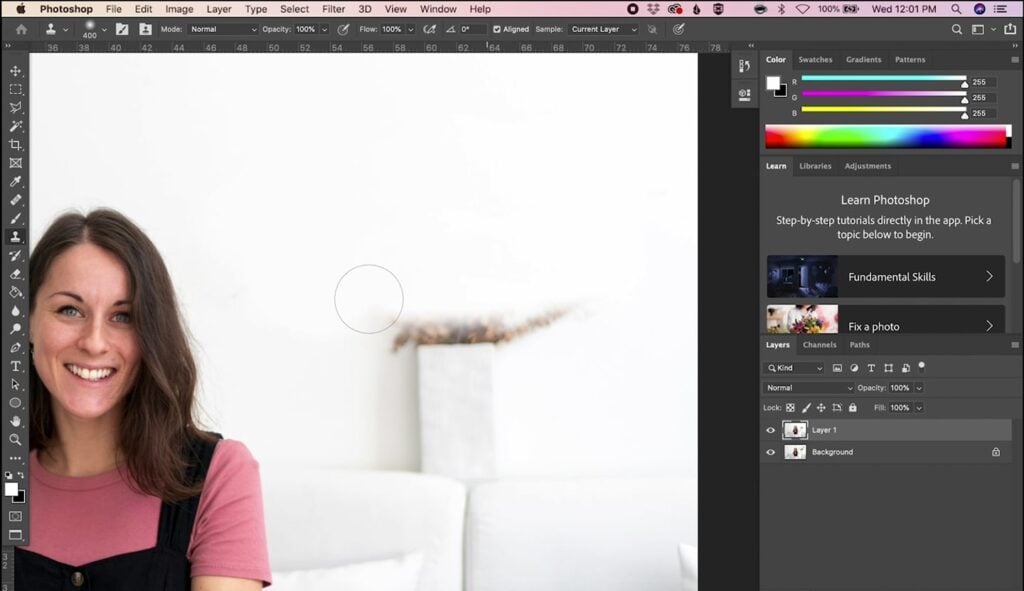Open the Fix a photo tutorial
This screenshot has height=591, width=1024.
click(884, 323)
